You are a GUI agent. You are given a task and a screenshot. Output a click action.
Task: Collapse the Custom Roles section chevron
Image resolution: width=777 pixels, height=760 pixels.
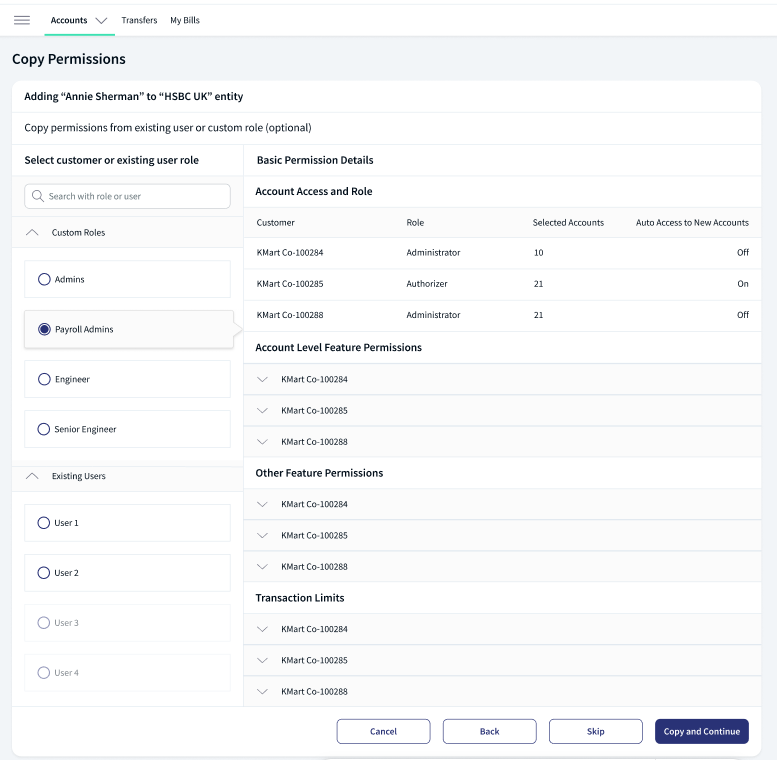(32, 232)
